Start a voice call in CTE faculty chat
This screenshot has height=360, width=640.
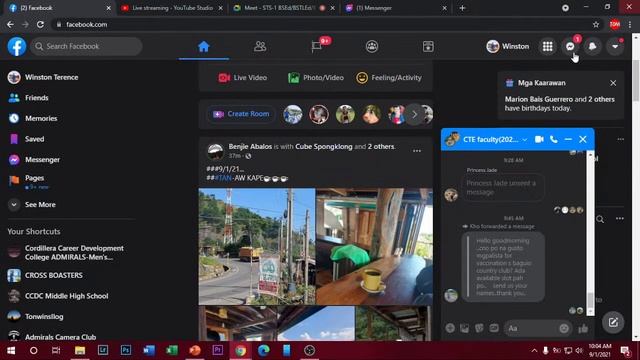click(553, 139)
